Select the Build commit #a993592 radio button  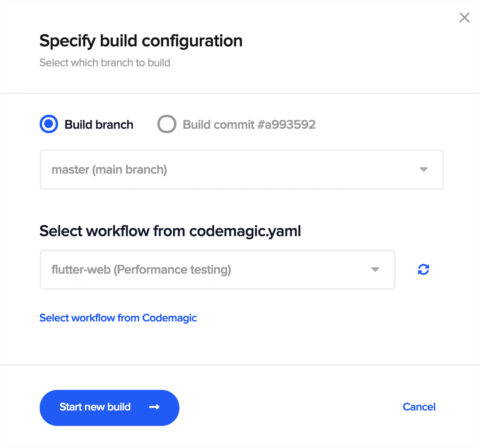167,124
